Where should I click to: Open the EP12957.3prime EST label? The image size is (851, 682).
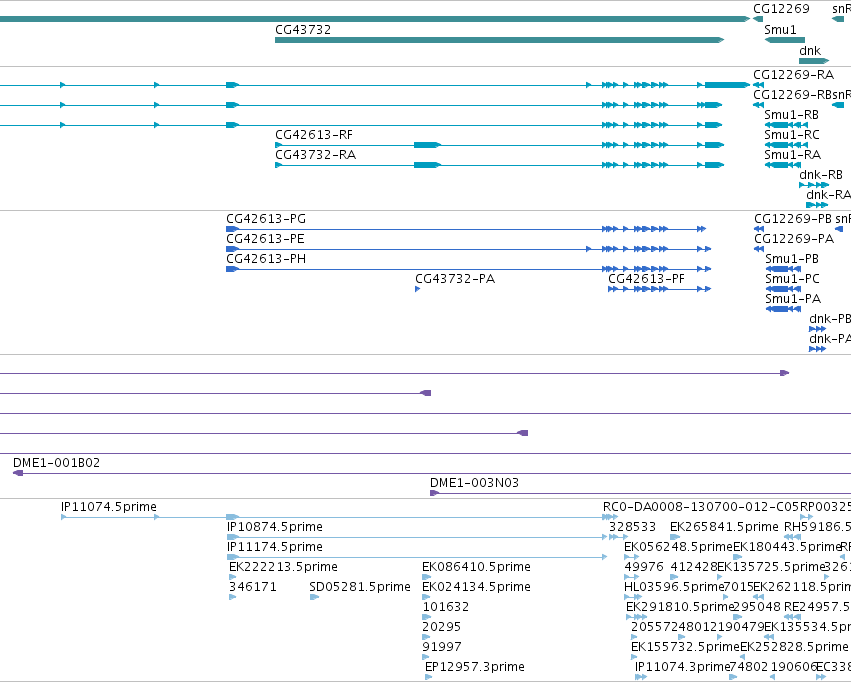[475, 667]
